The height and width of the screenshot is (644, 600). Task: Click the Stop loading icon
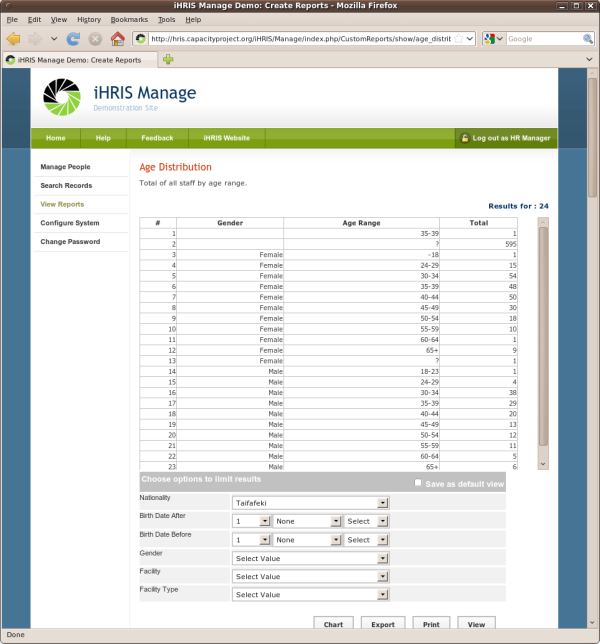95,39
